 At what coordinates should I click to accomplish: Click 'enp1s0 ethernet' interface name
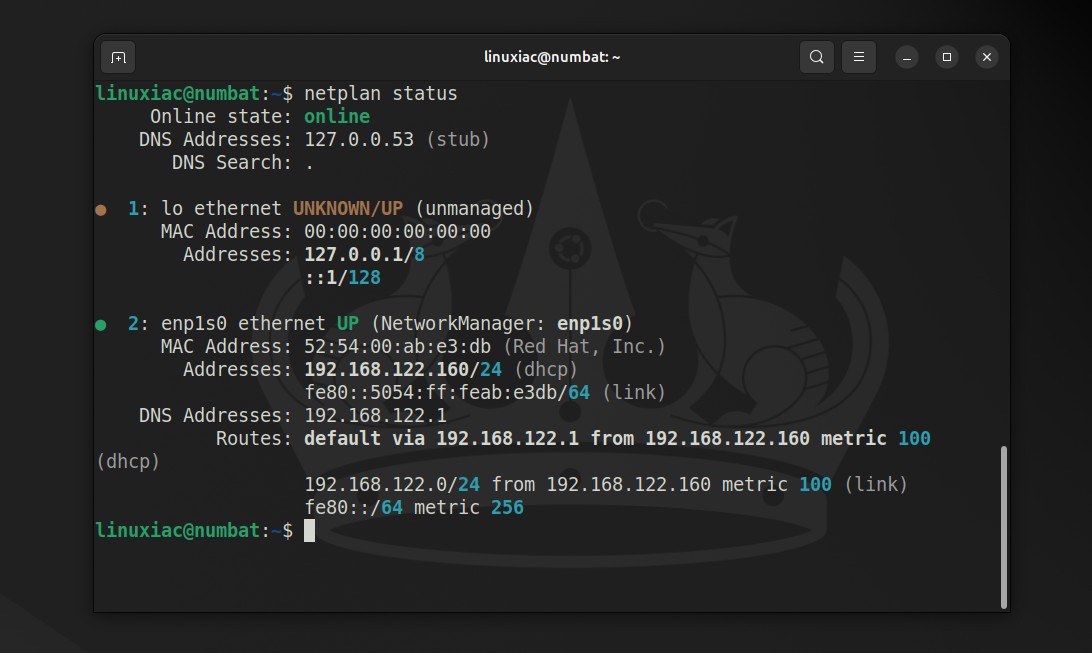(242, 323)
